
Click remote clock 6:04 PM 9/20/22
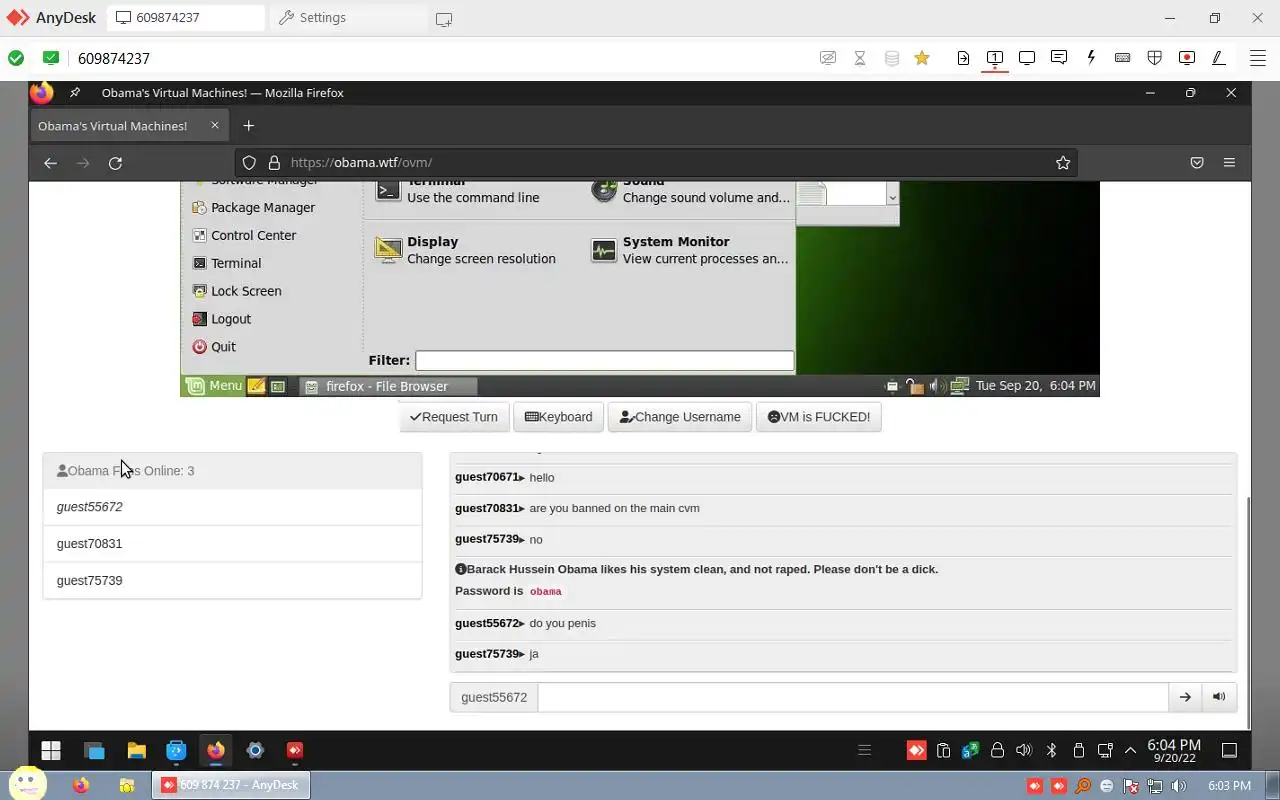[1174, 751]
